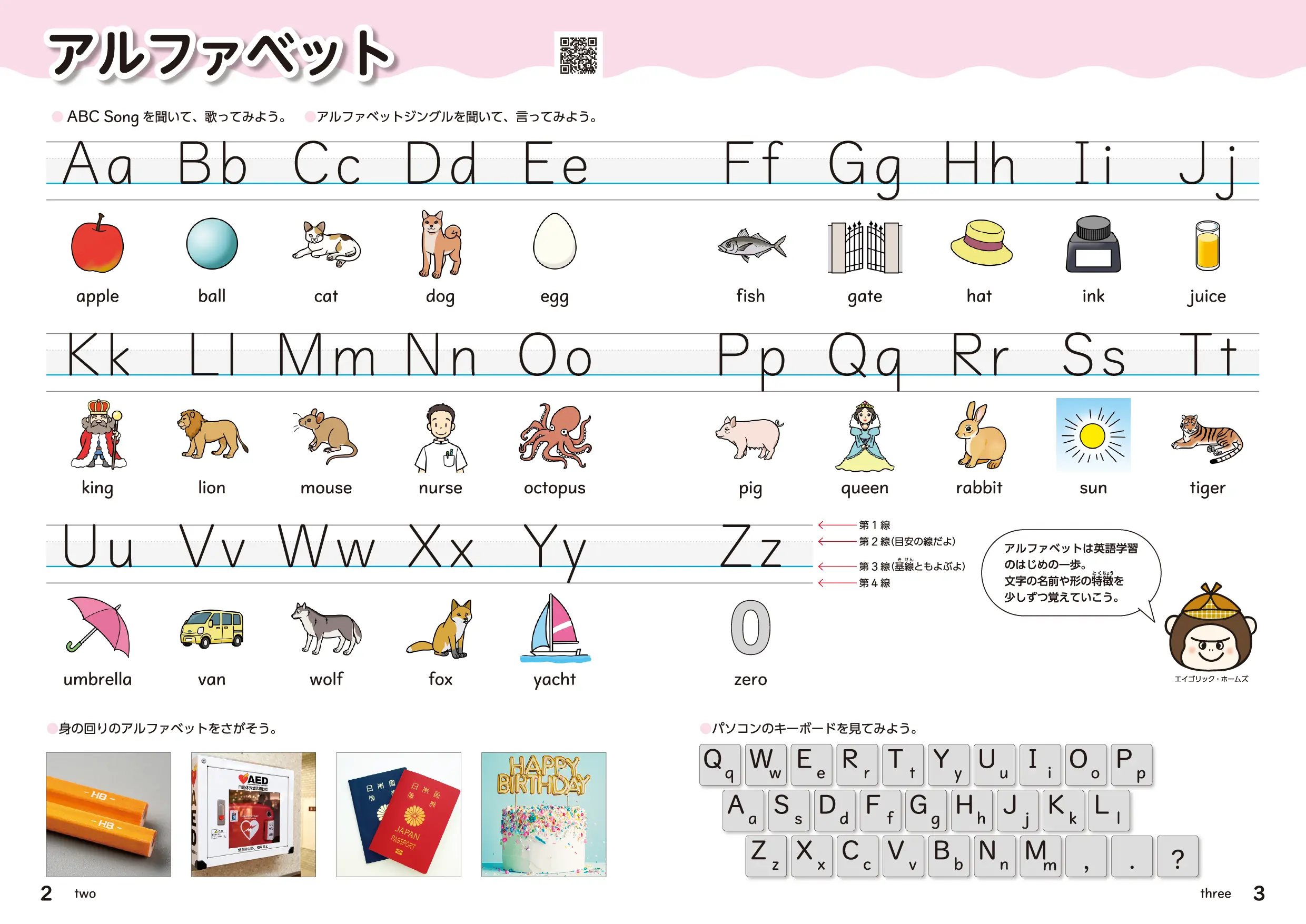Open the AED cabinet photo

click(253, 814)
